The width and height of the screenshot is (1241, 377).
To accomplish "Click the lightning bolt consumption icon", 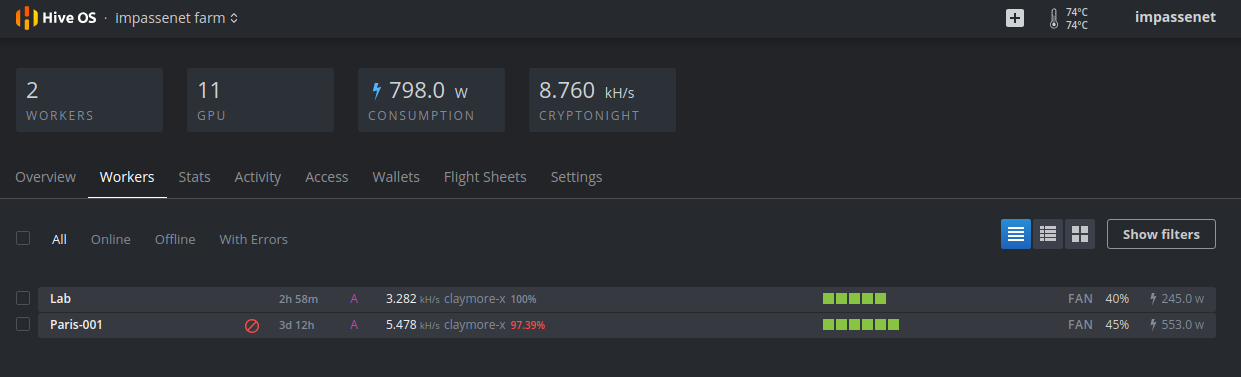I will (x=377, y=91).
